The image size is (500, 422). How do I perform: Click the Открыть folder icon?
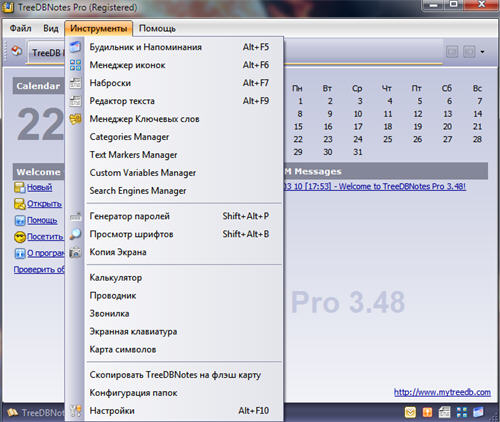[x=20, y=204]
